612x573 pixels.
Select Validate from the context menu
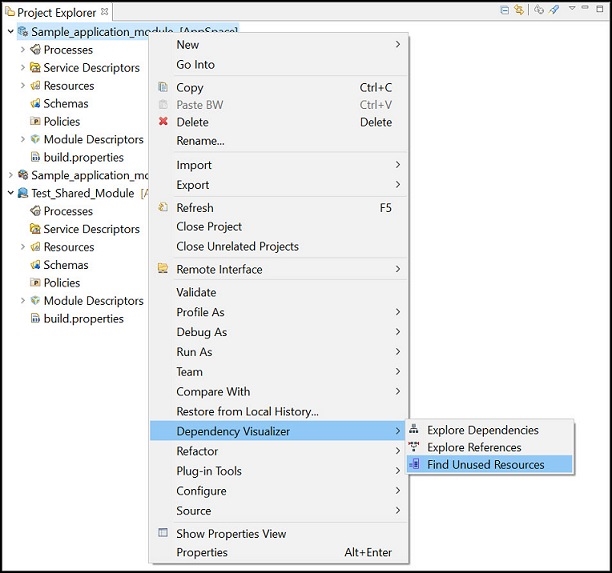196,292
